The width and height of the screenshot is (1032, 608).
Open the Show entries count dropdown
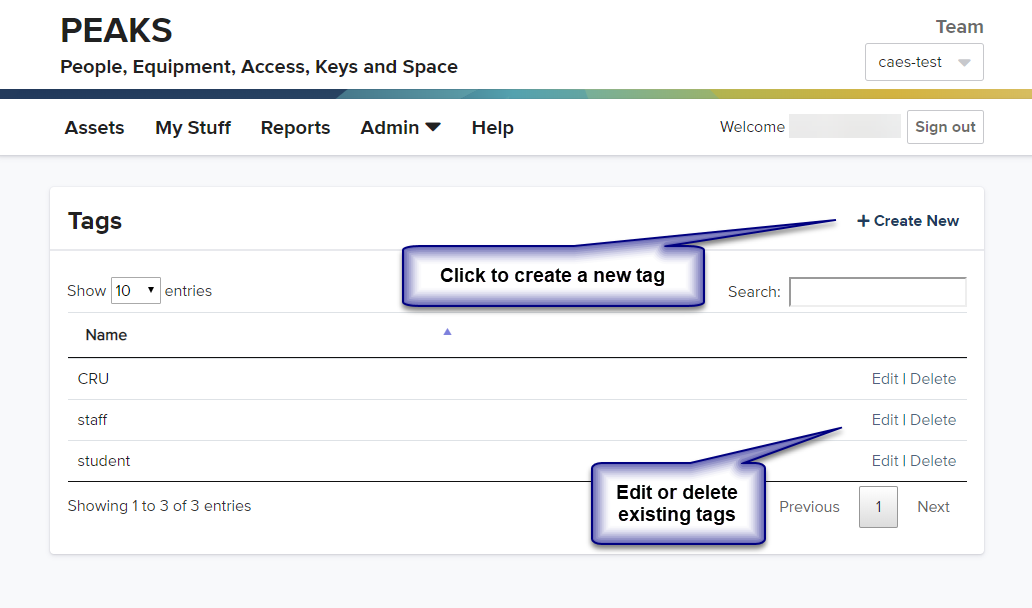135,291
